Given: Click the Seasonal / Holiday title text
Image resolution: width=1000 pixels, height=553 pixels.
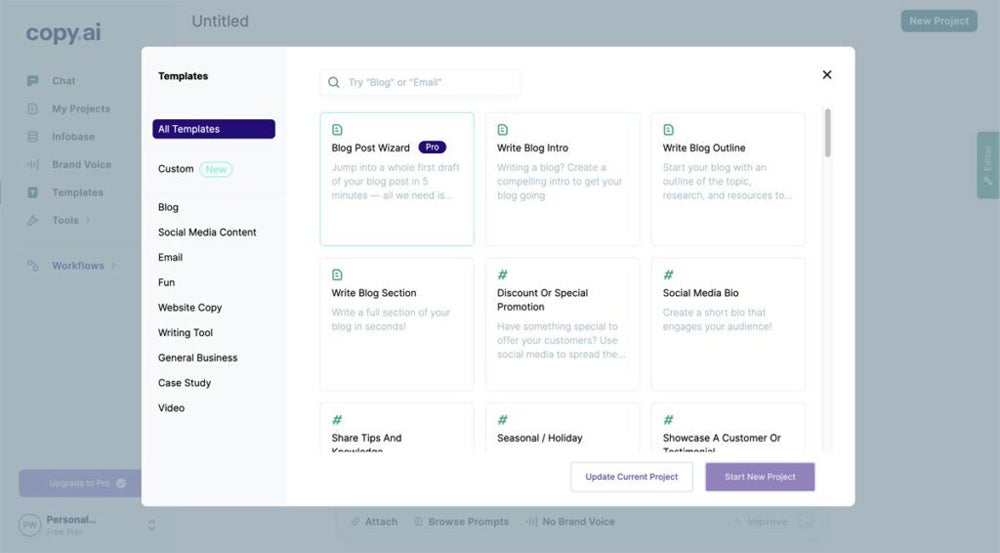Looking at the screenshot, I should pyautogui.click(x=540, y=438).
